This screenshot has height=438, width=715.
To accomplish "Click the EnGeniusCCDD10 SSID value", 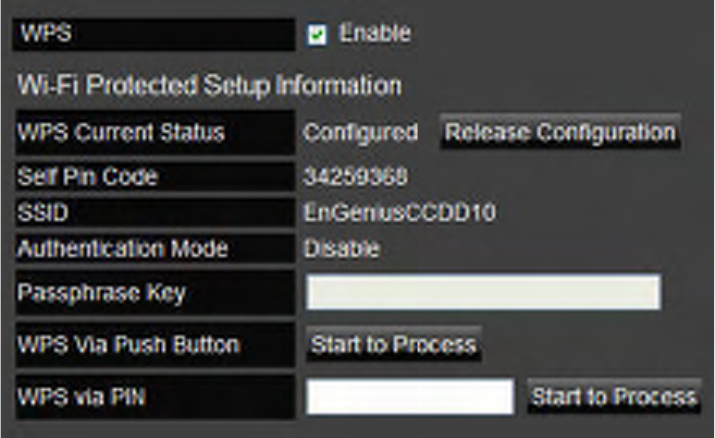I will (x=399, y=212).
